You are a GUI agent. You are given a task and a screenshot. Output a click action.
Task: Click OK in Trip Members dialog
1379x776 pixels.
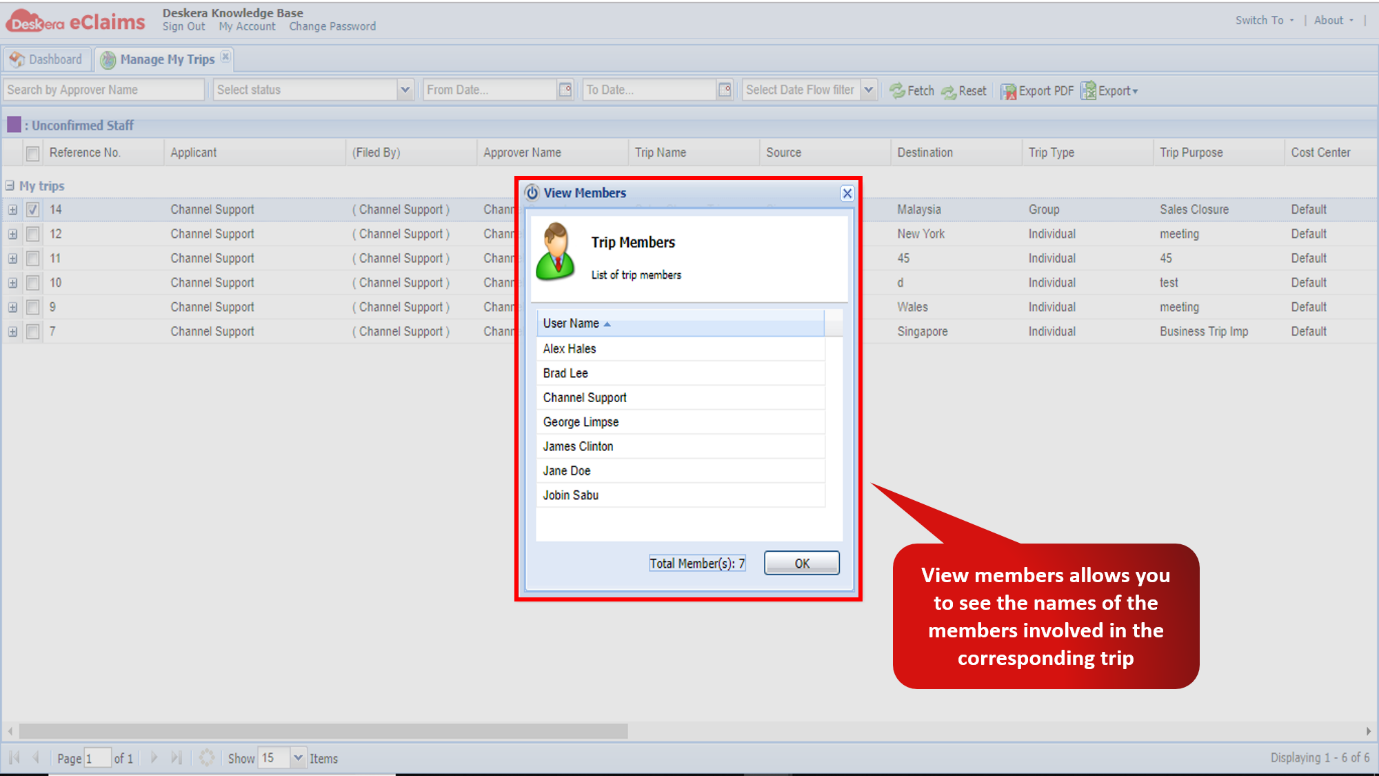tap(802, 564)
